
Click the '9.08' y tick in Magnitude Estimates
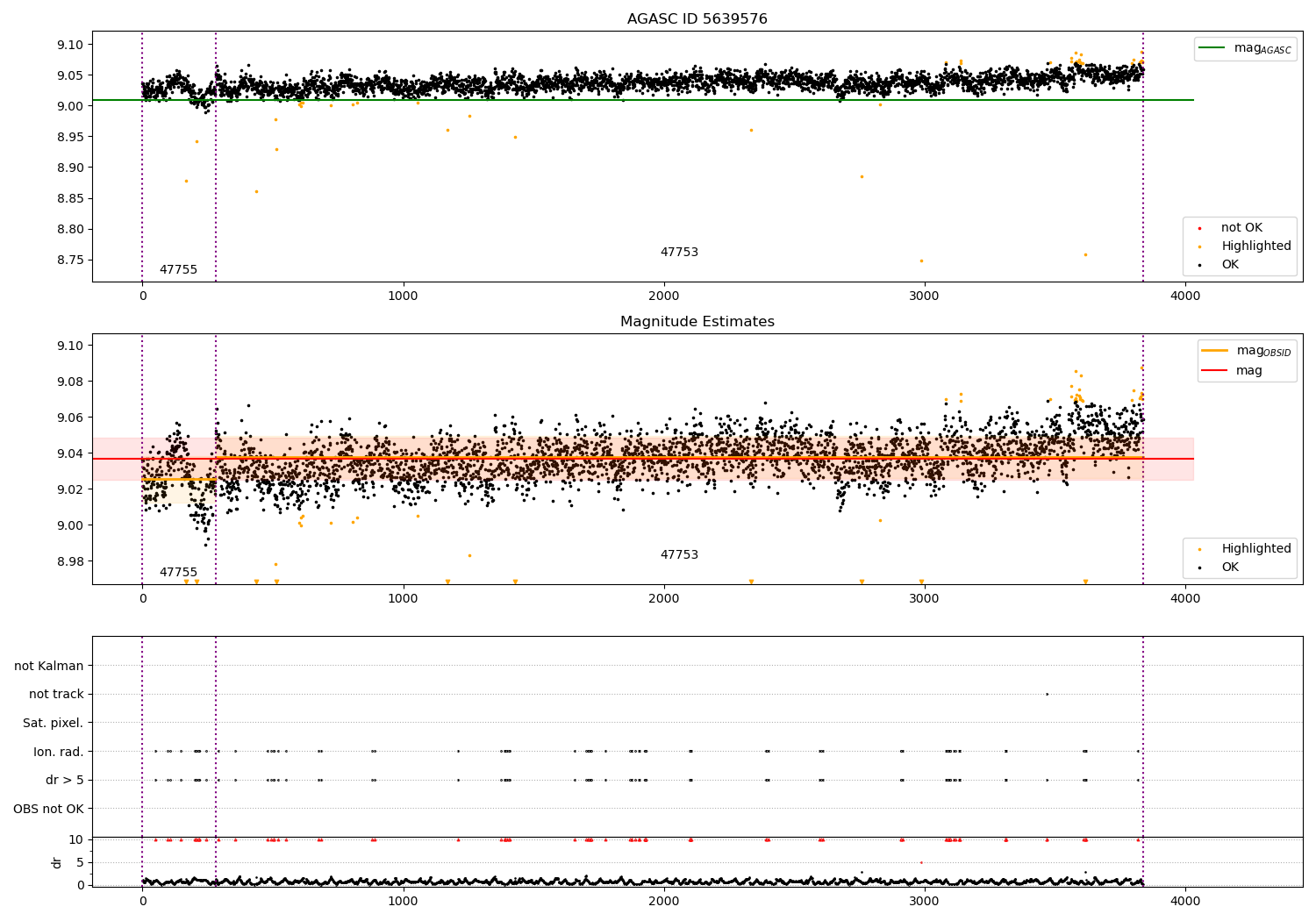coord(69,382)
